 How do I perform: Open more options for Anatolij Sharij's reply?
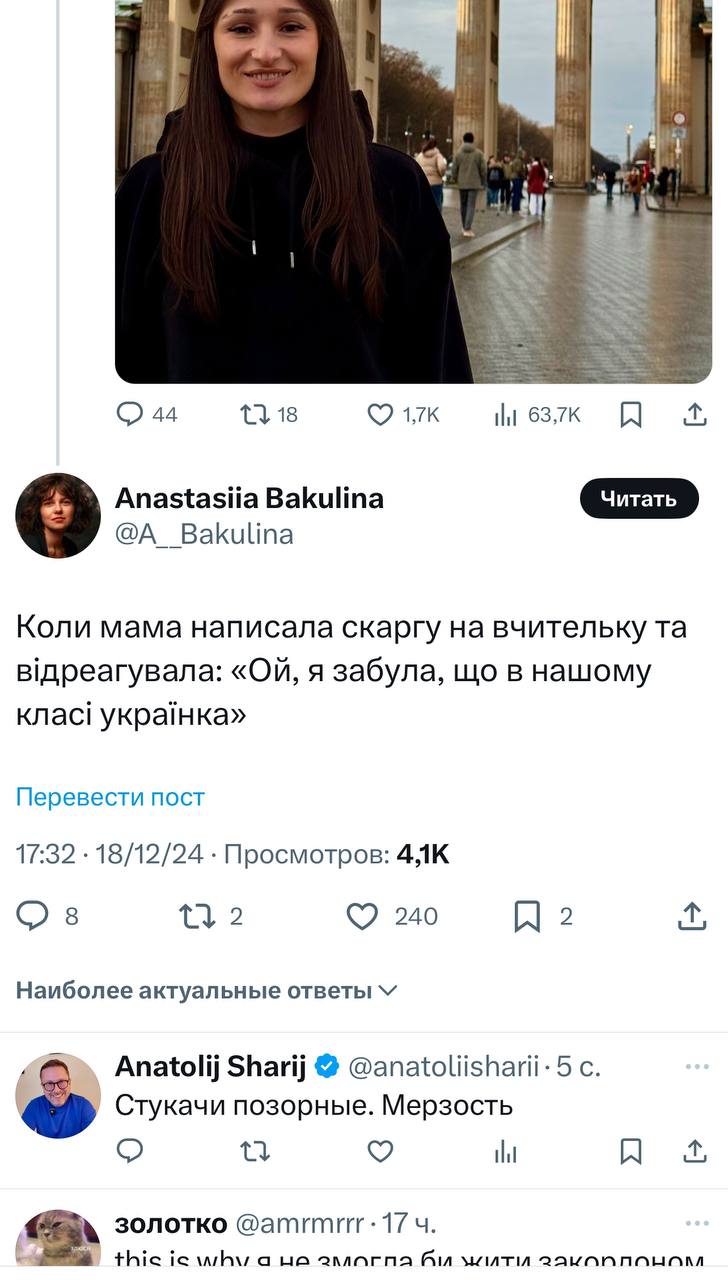pos(696,1067)
